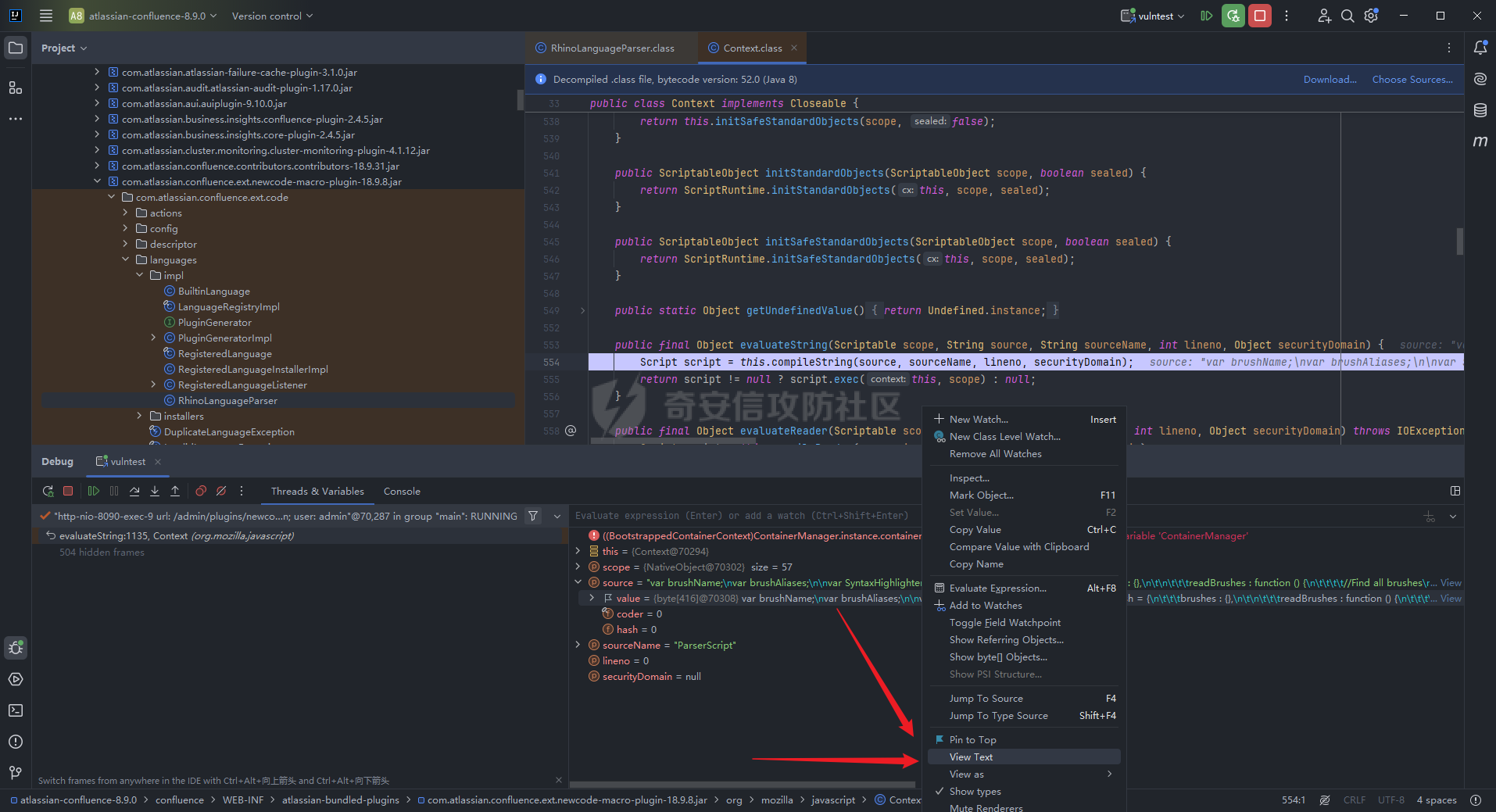This screenshot has width=1496, height=812.
Task: Open the Database tool window
Action: point(1480,110)
